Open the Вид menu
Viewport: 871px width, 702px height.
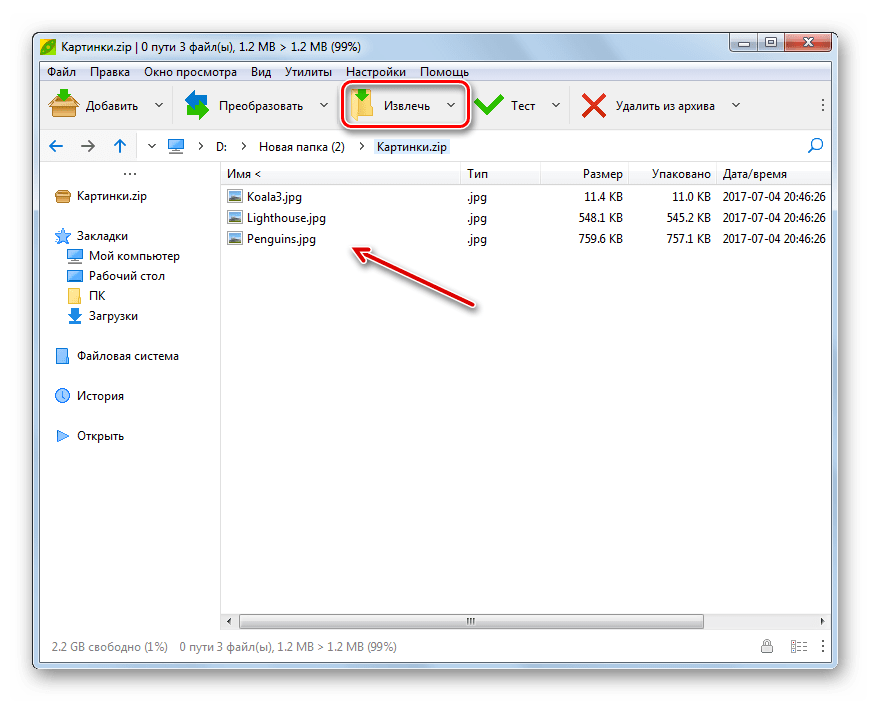pyautogui.click(x=261, y=72)
